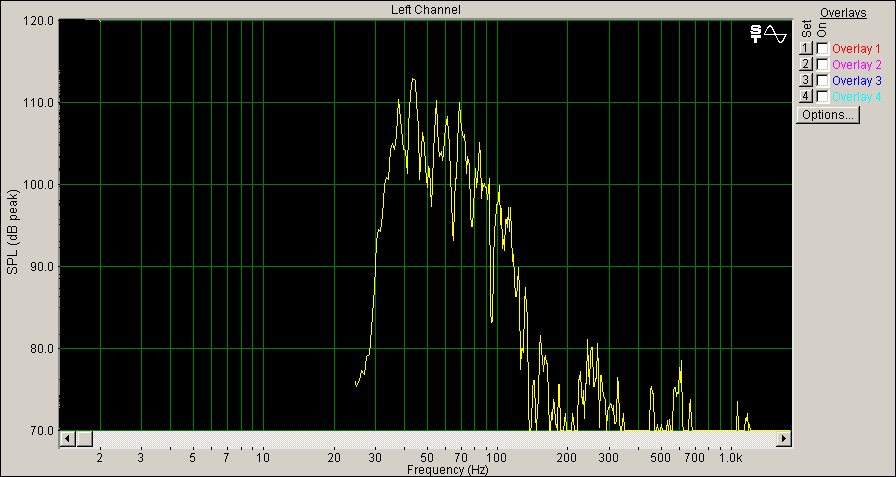Click the 80.0 value on the SPL axis
896x477 pixels.
43,348
